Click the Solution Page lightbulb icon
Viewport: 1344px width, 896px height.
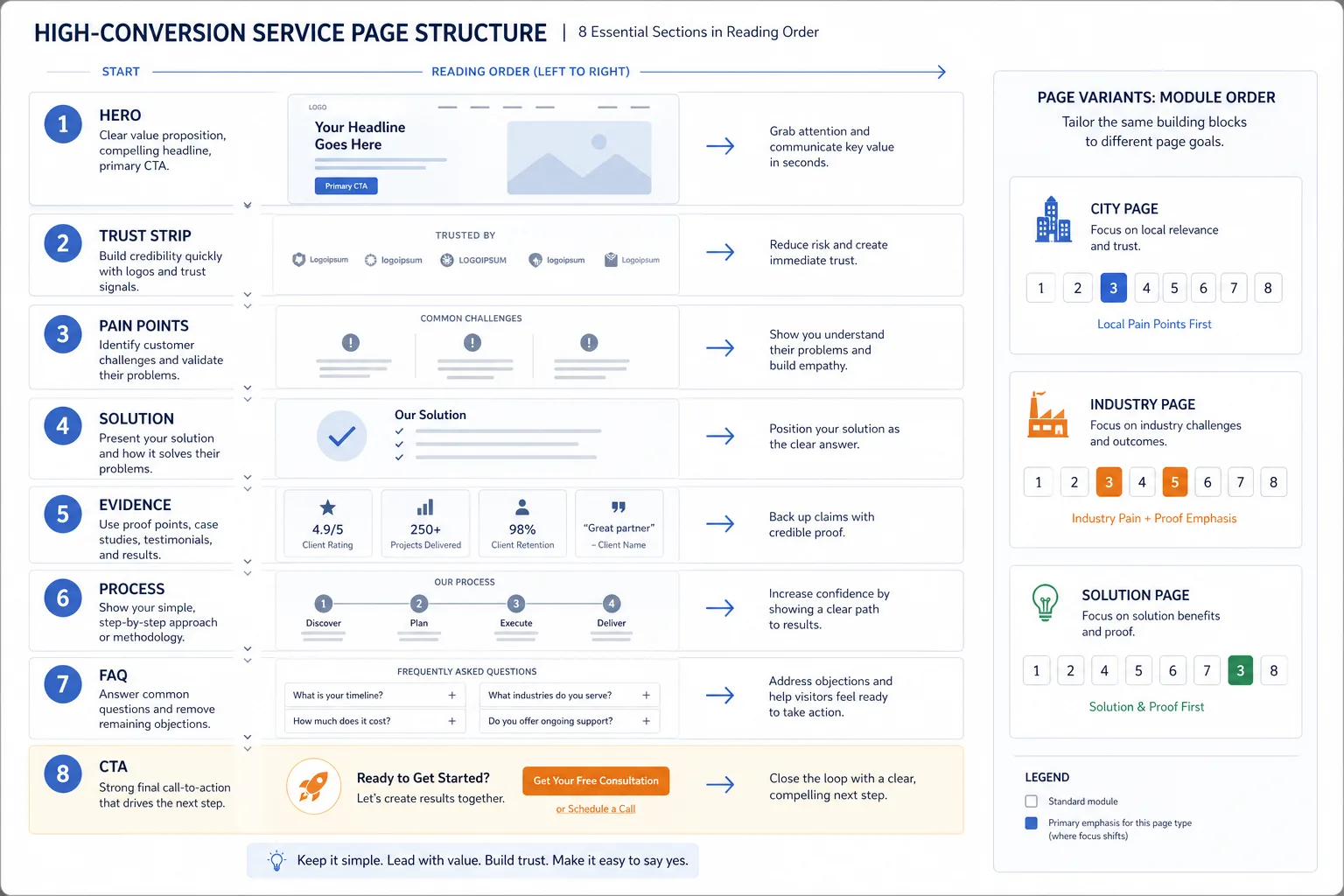click(1046, 602)
